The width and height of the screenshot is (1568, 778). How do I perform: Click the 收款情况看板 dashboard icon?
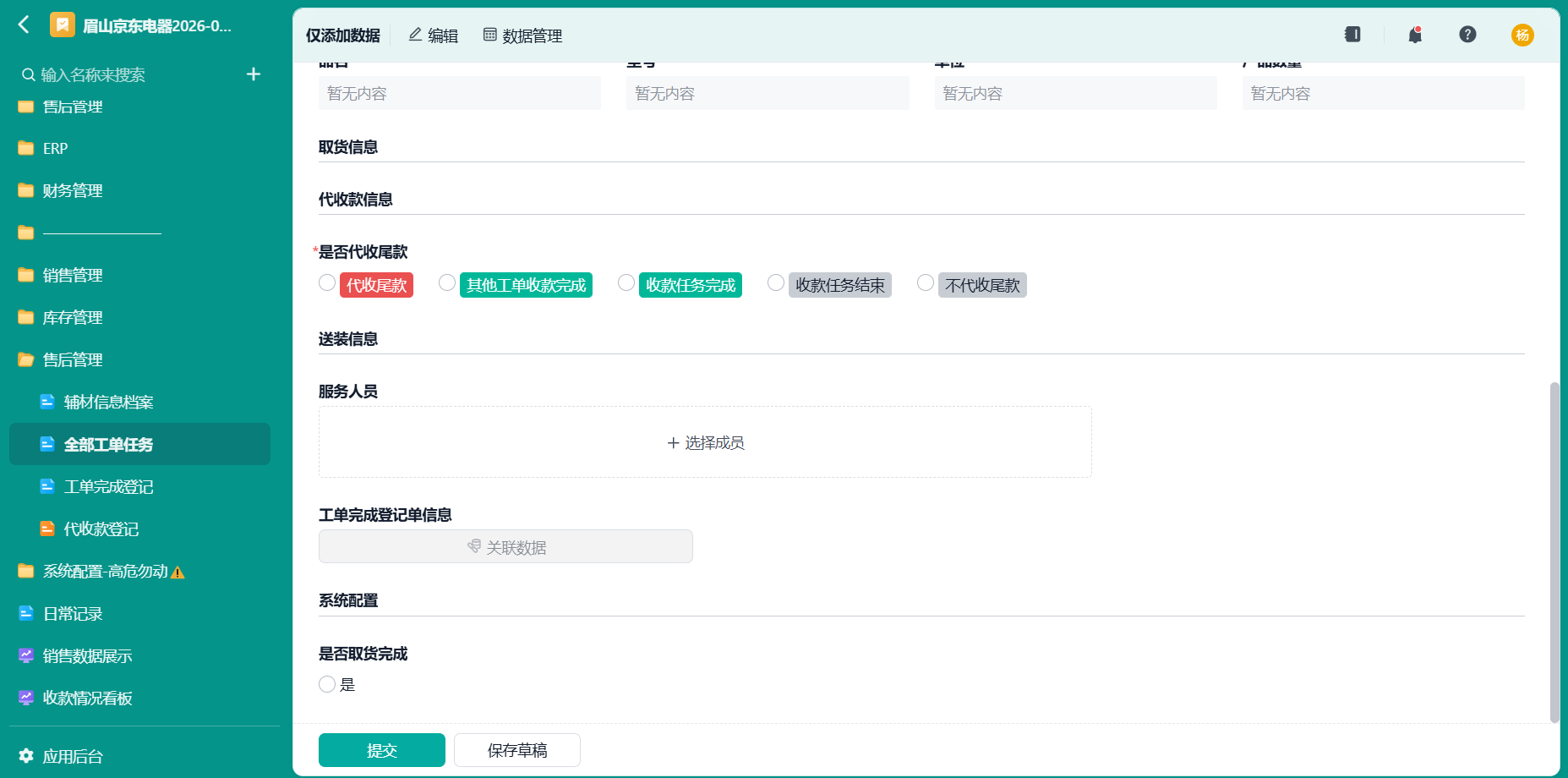click(x=26, y=698)
